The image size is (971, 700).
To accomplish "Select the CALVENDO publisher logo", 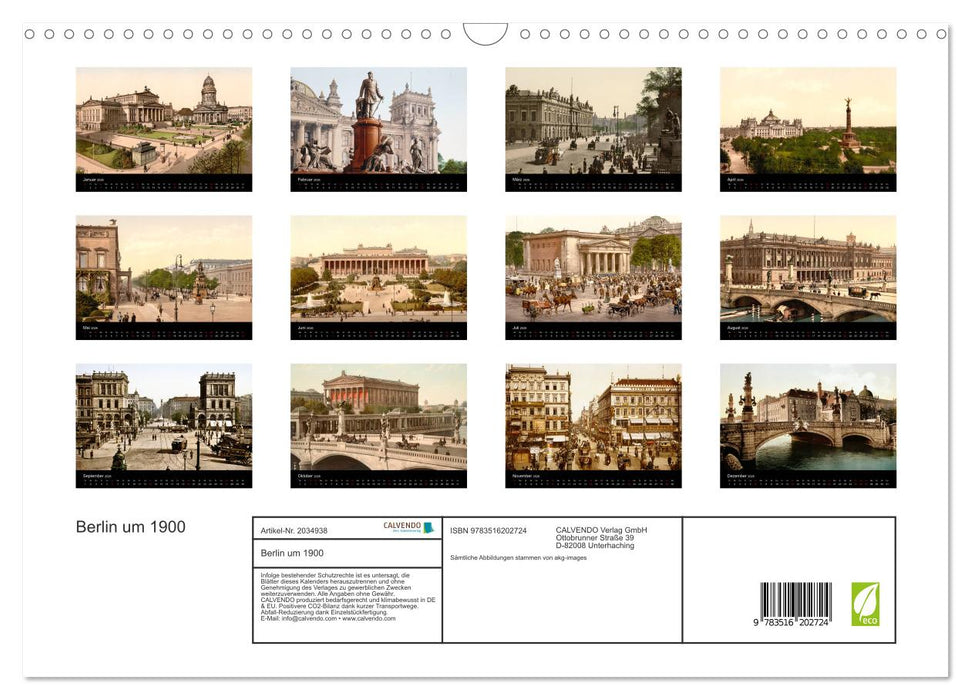I will 400,527.
